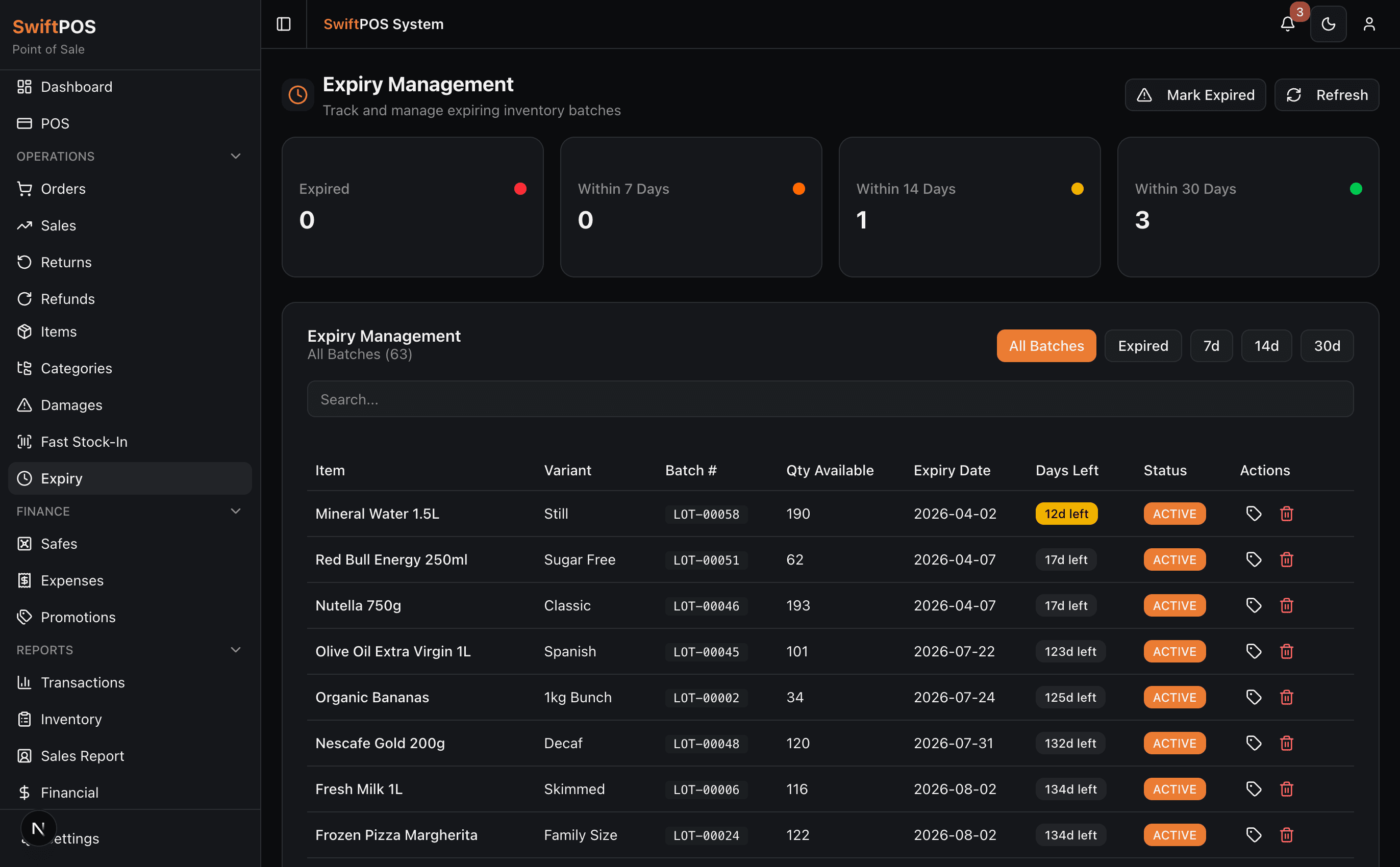1400x867 pixels.
Task: Click the yellow 12d left badge
Action: 1066,514
